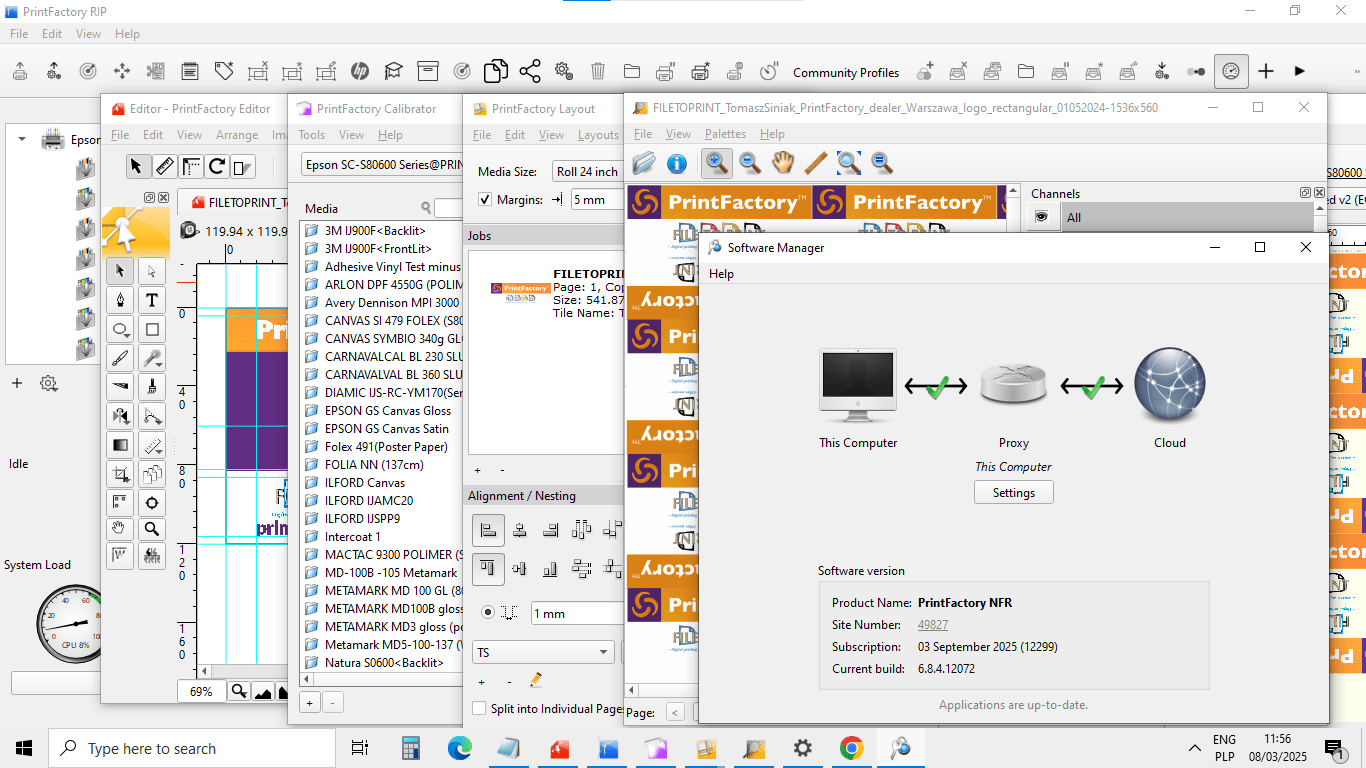This screenshot has width=1366, height=768.
Task: Select the Type tool in Editor toolbox
Action: [152, 300]
